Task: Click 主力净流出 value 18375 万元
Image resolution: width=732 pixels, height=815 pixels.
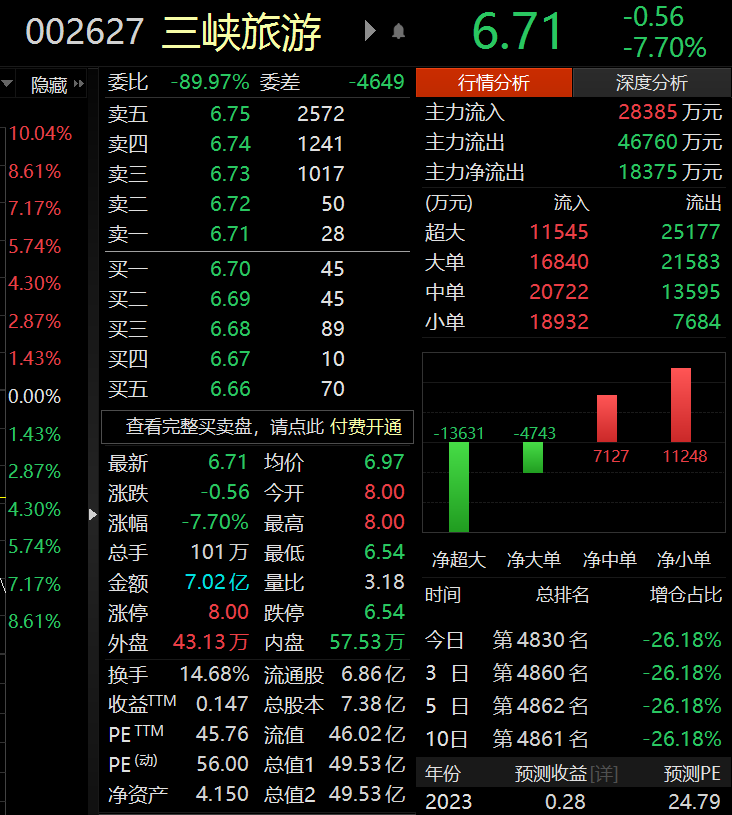Action: (x=670, y=172)
